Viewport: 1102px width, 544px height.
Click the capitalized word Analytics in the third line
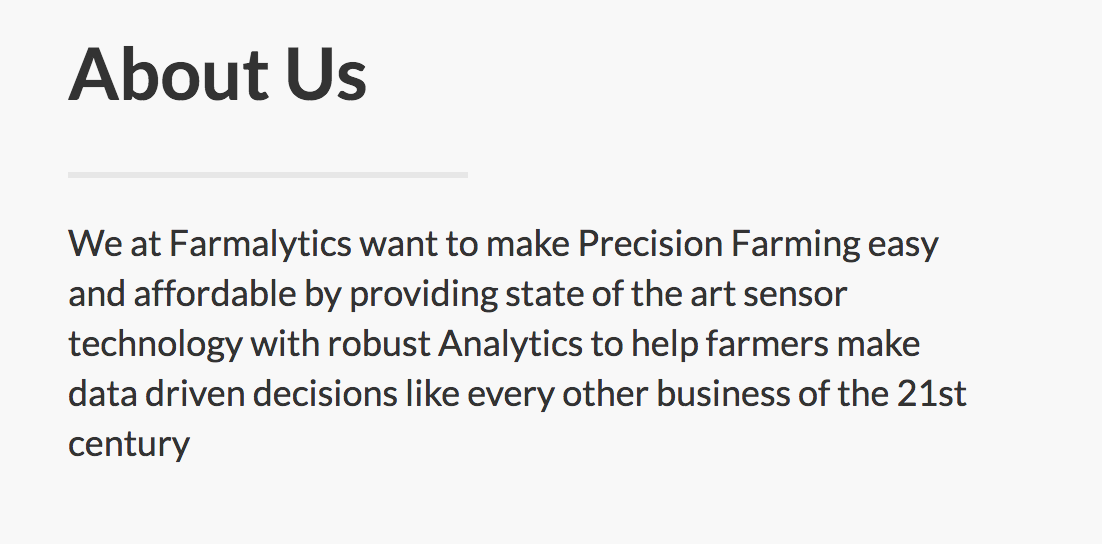point(510,344)
